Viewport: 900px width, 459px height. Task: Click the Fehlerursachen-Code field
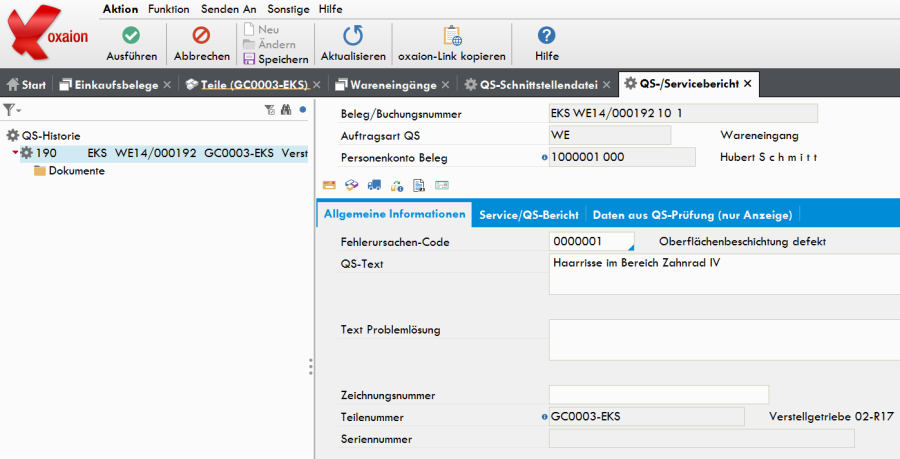point(592,242)
